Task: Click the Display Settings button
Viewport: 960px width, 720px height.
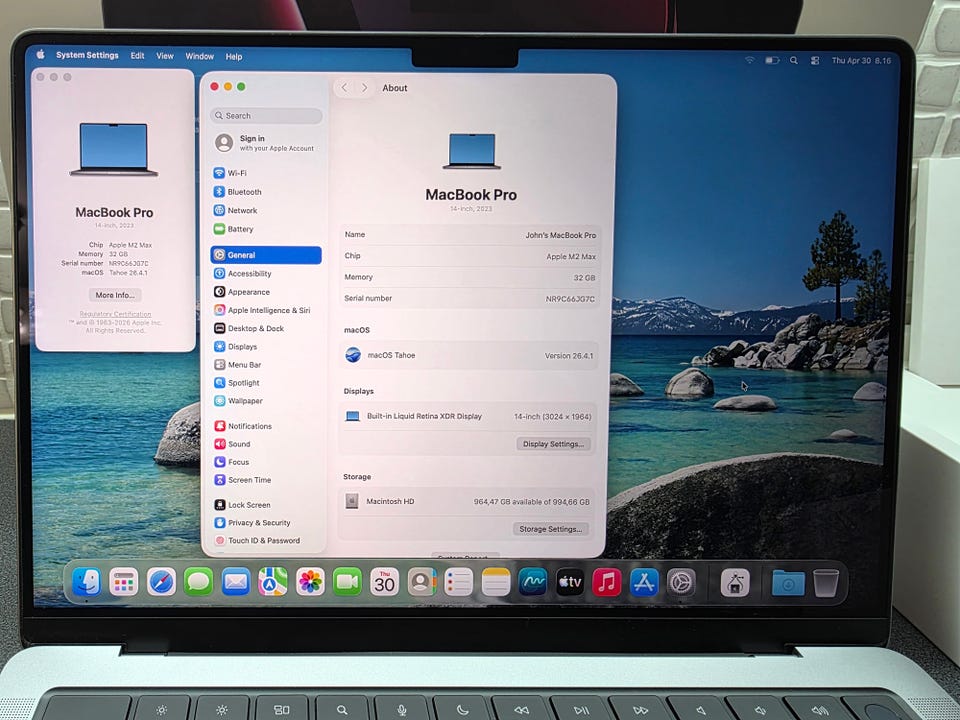Action: [x=553, y=444]
